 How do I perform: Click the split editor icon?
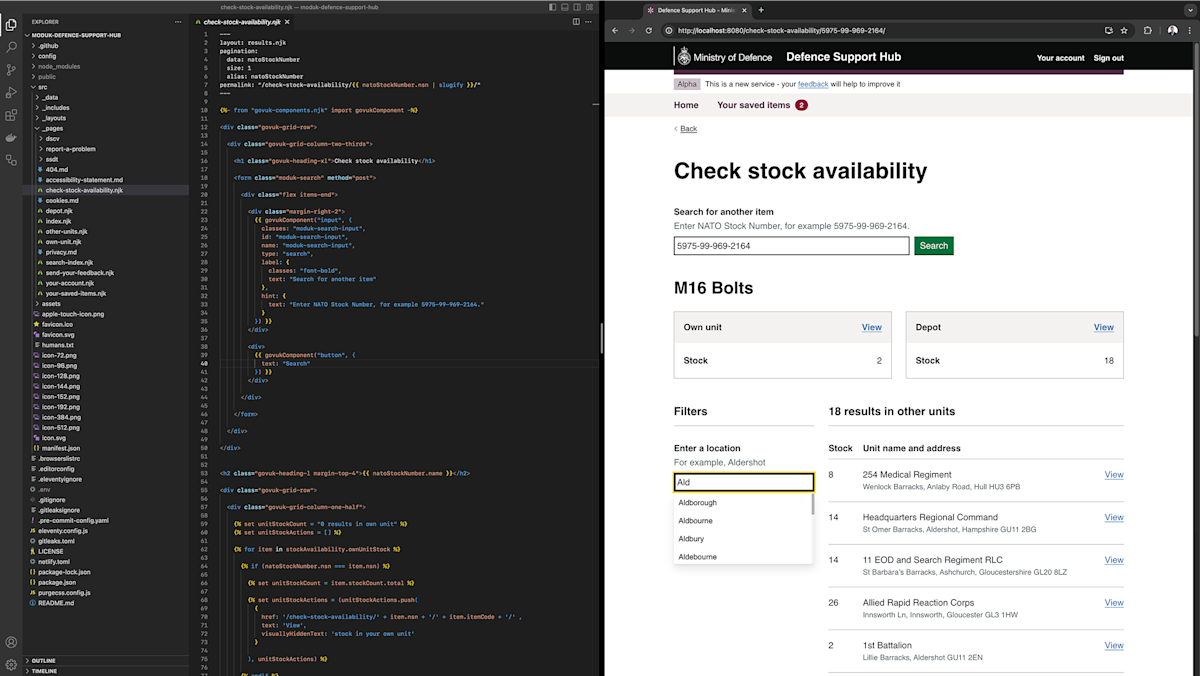576,21
